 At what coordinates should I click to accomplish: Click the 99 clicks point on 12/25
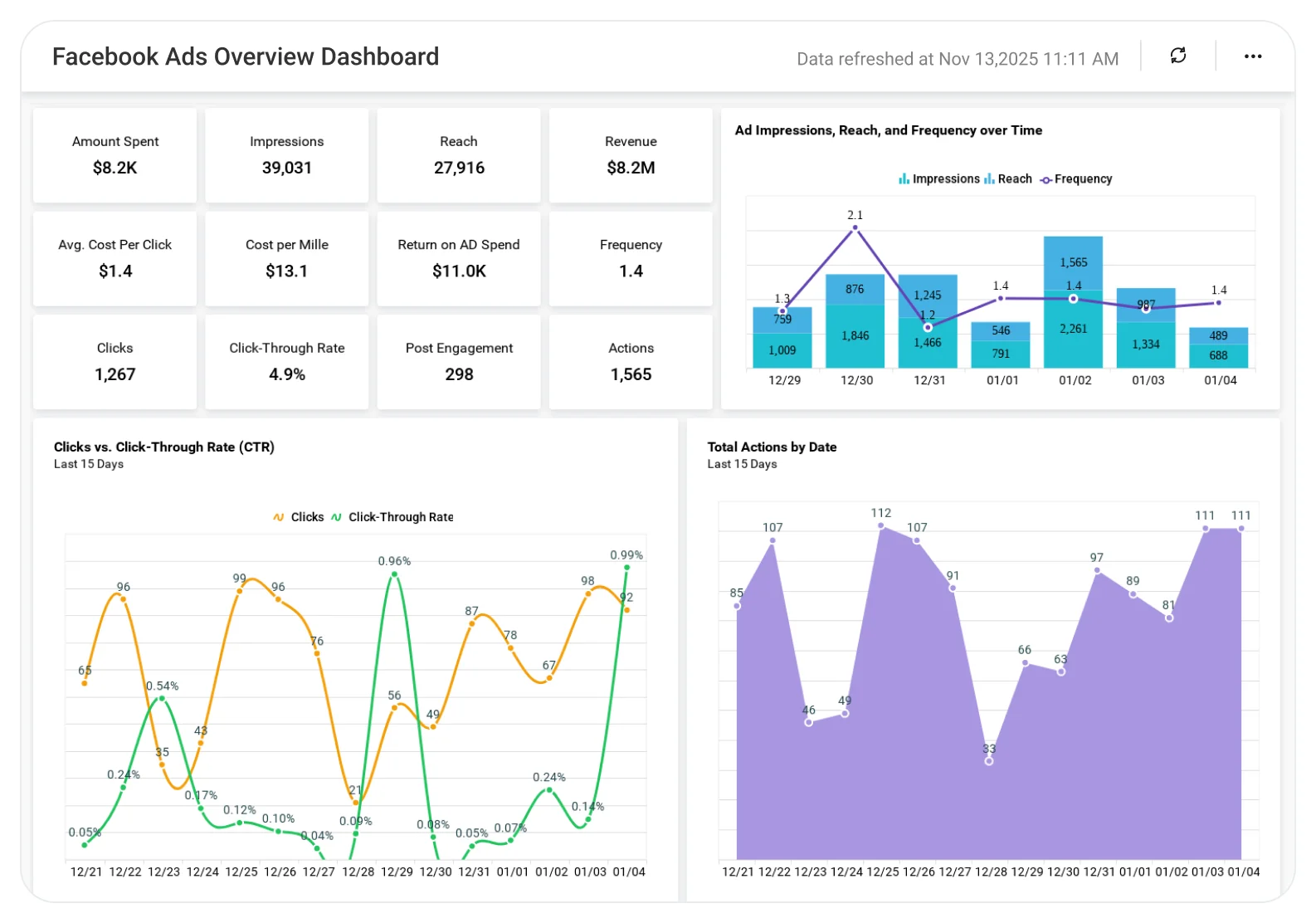click(x=240, y=590)
